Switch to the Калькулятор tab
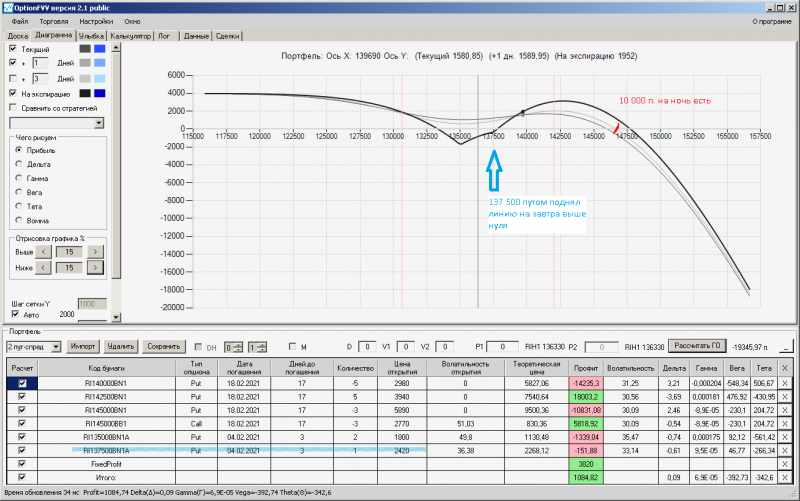This screenshot has width=800, height=501. pos(131,36)
